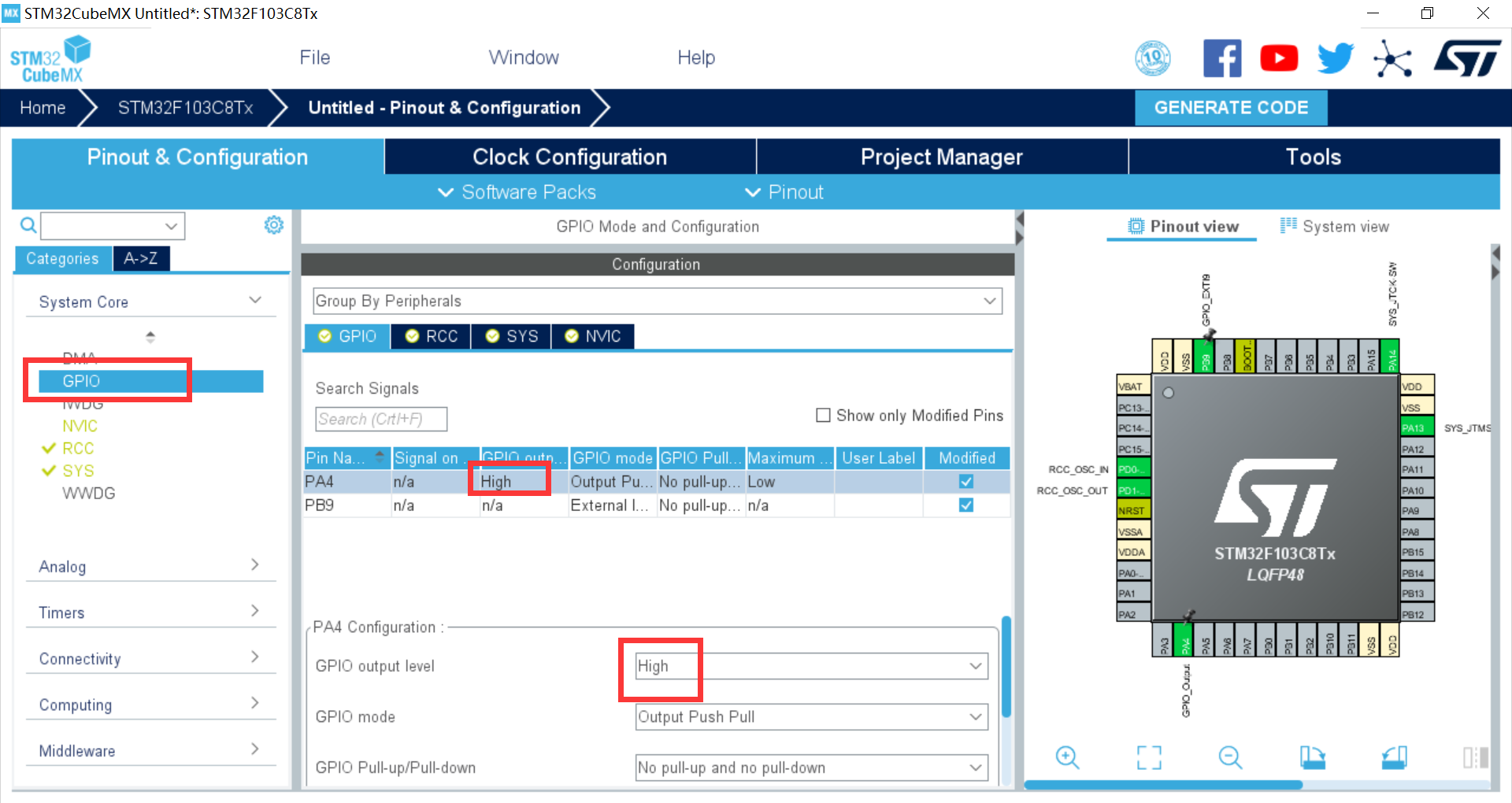Click the ST logo in the header
This screenshot has height=803, width=1512.
point(1467,58)
